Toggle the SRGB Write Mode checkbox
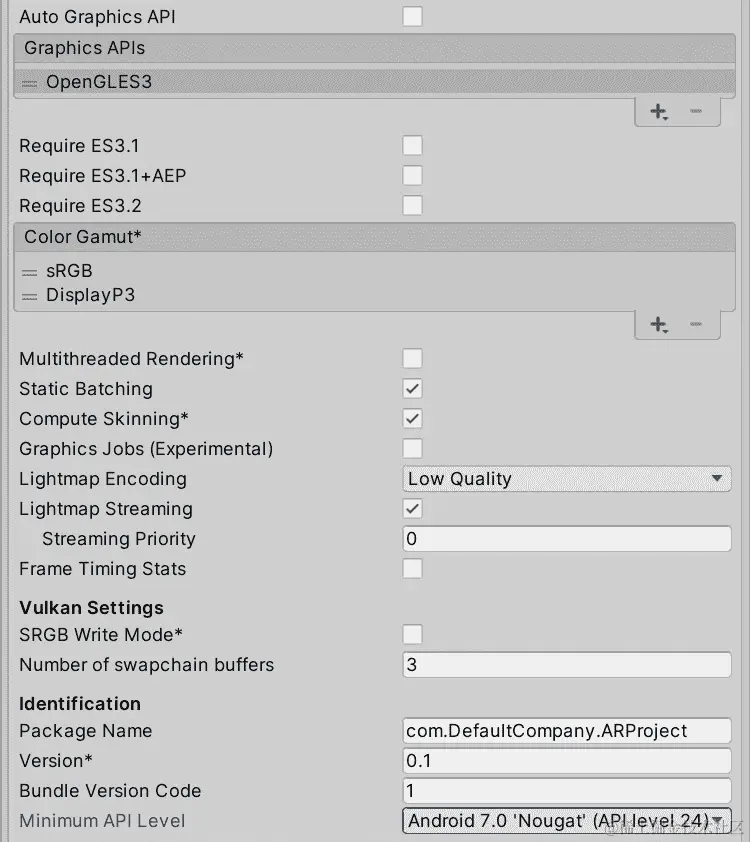Image resolution: width=750 pixels, height=842 pixels. [412, 634]
